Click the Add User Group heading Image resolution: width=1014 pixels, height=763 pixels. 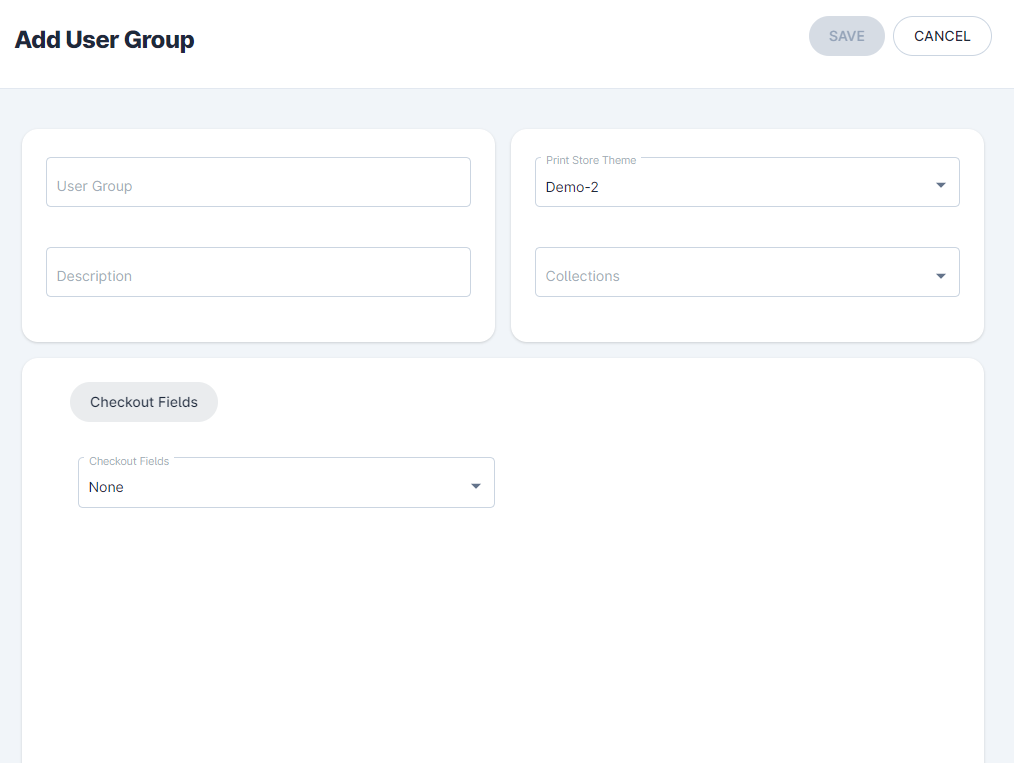point(105,39)
